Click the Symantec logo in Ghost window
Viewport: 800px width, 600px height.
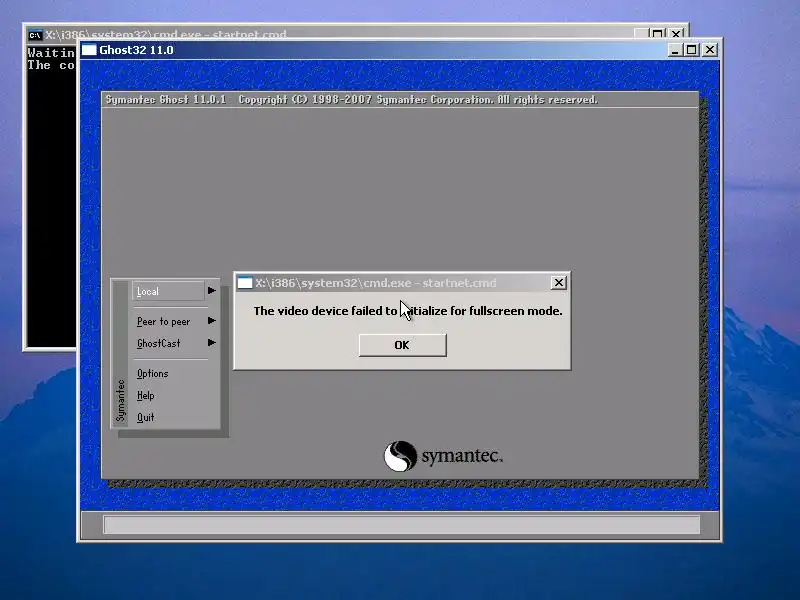443,456
